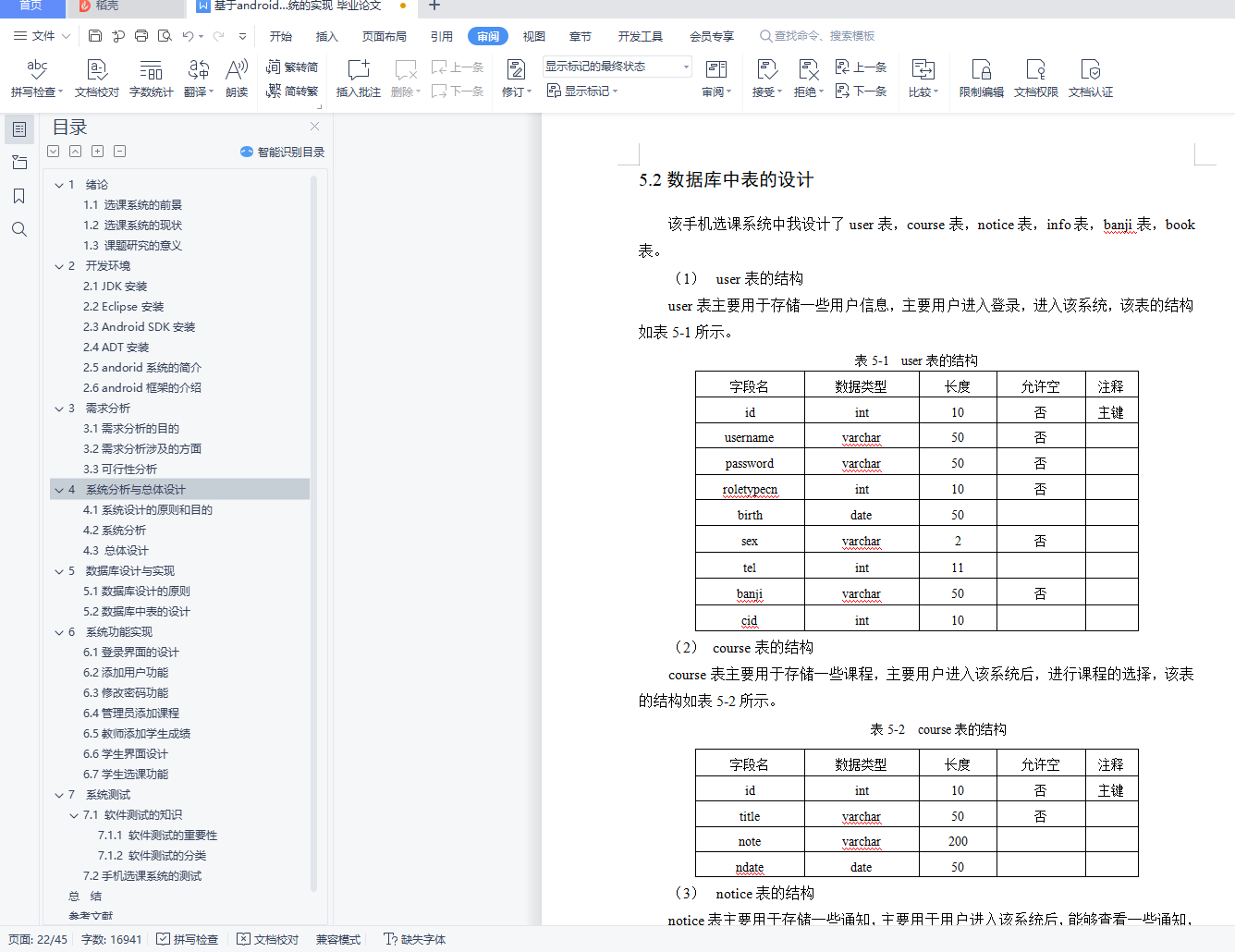Open the 显示标记 dropdown
The width and height of the screenshot is (1235, 952).
coord(581,91)
